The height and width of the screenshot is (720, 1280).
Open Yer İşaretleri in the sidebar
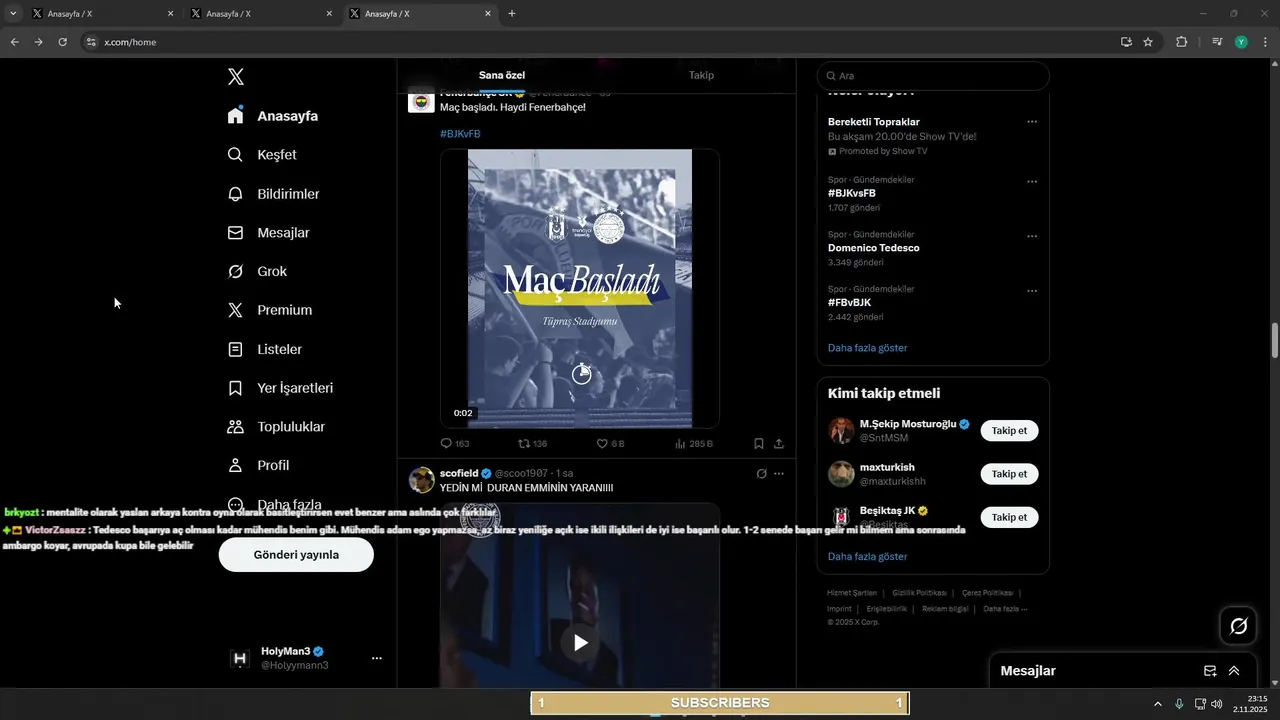coord(280,388)
